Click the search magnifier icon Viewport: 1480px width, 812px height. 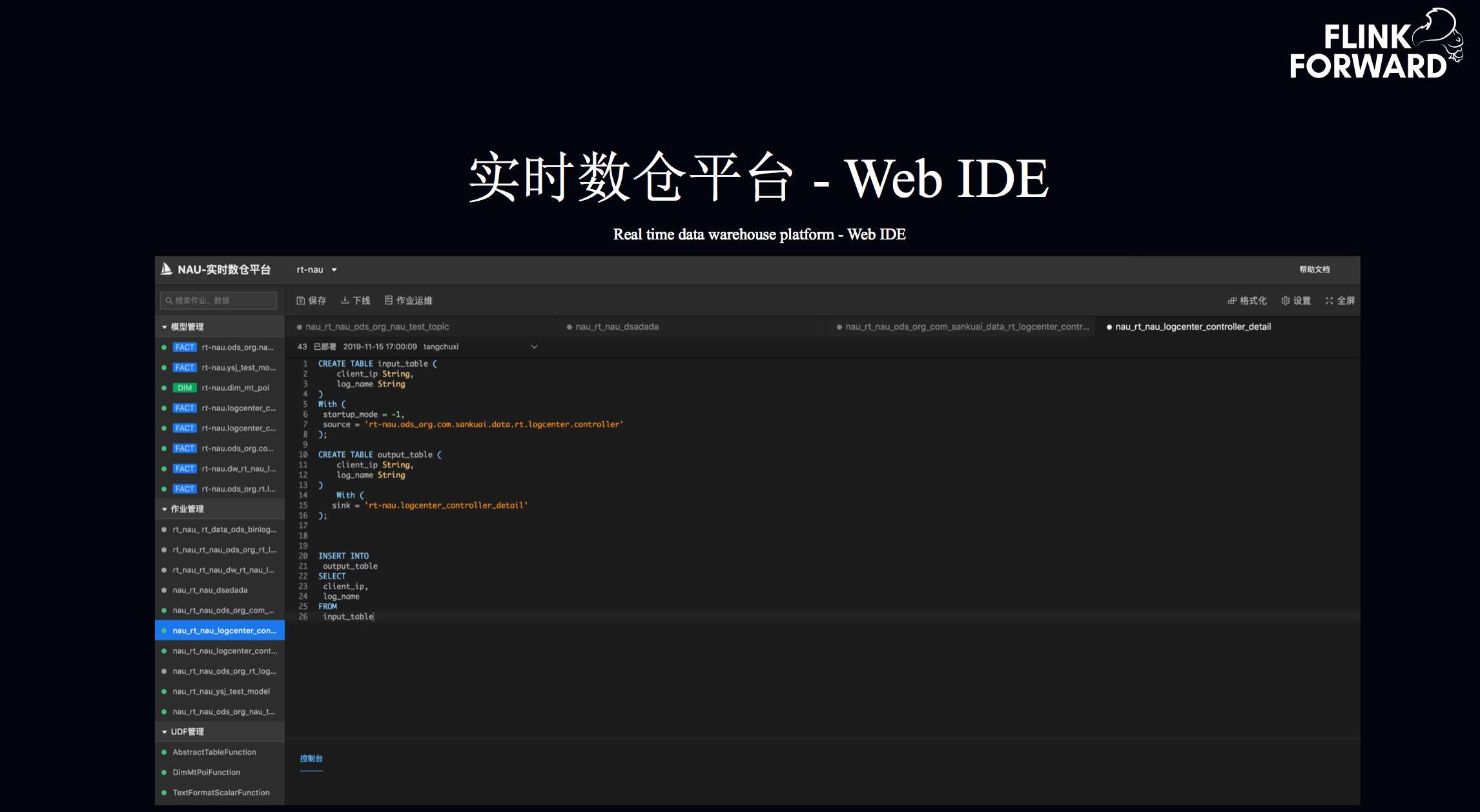pyautogui.click(x=169, y=301)
